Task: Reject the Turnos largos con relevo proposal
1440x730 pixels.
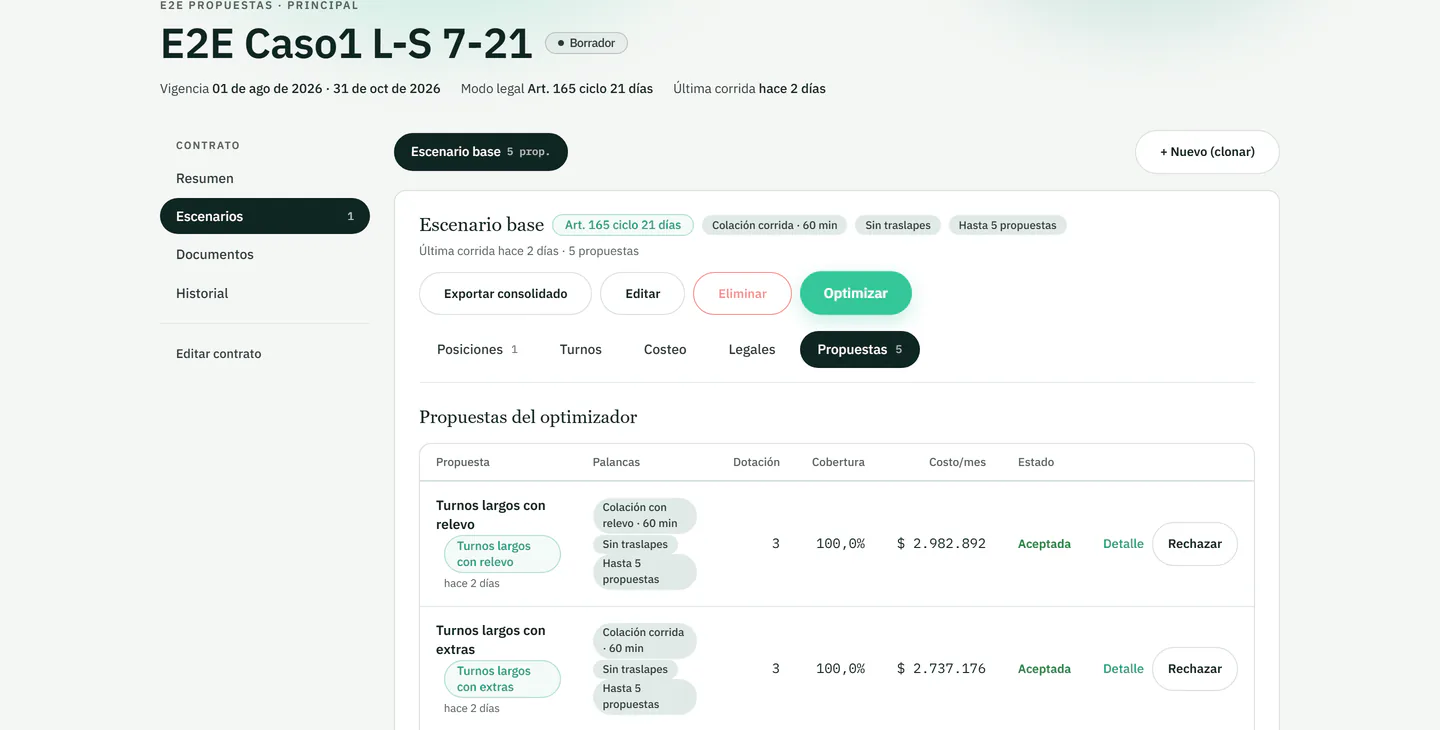Action: point(1195,544)
